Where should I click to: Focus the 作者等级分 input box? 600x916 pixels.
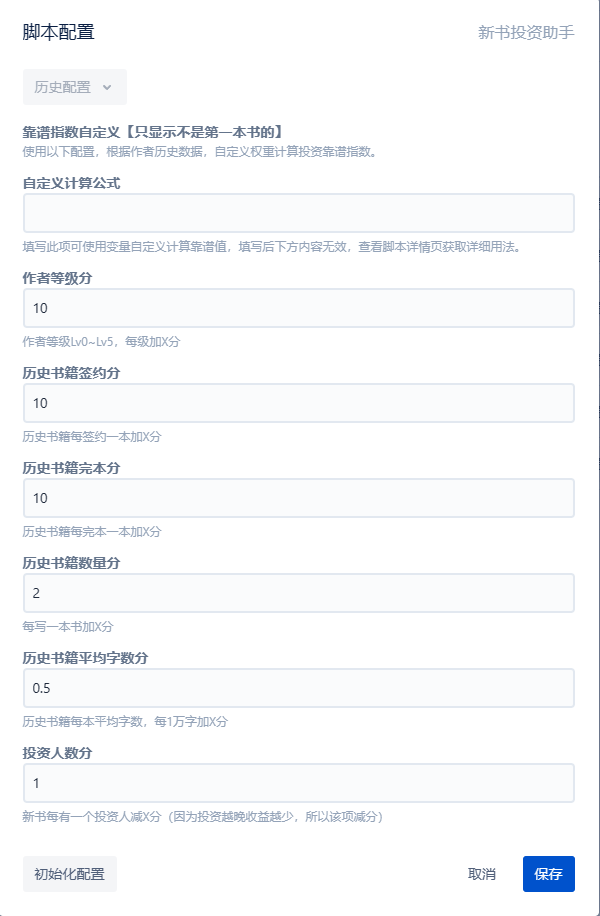[298, 308]
